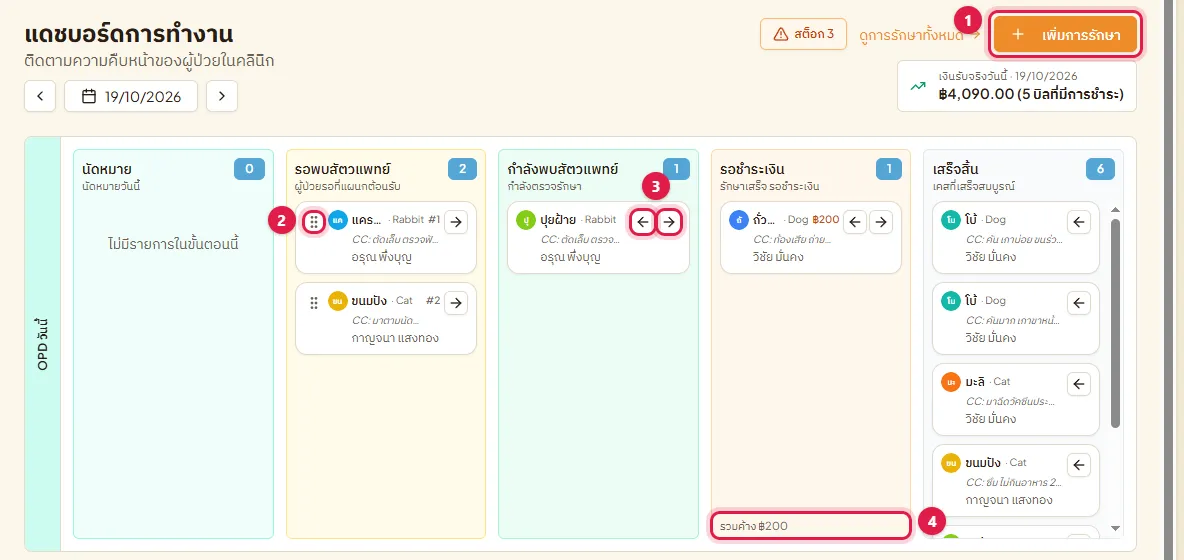Image resolution: width=1184 pixels, height=560 pixels.
Task: Go to the previous date with left chevron
Action: click(40, 96)
